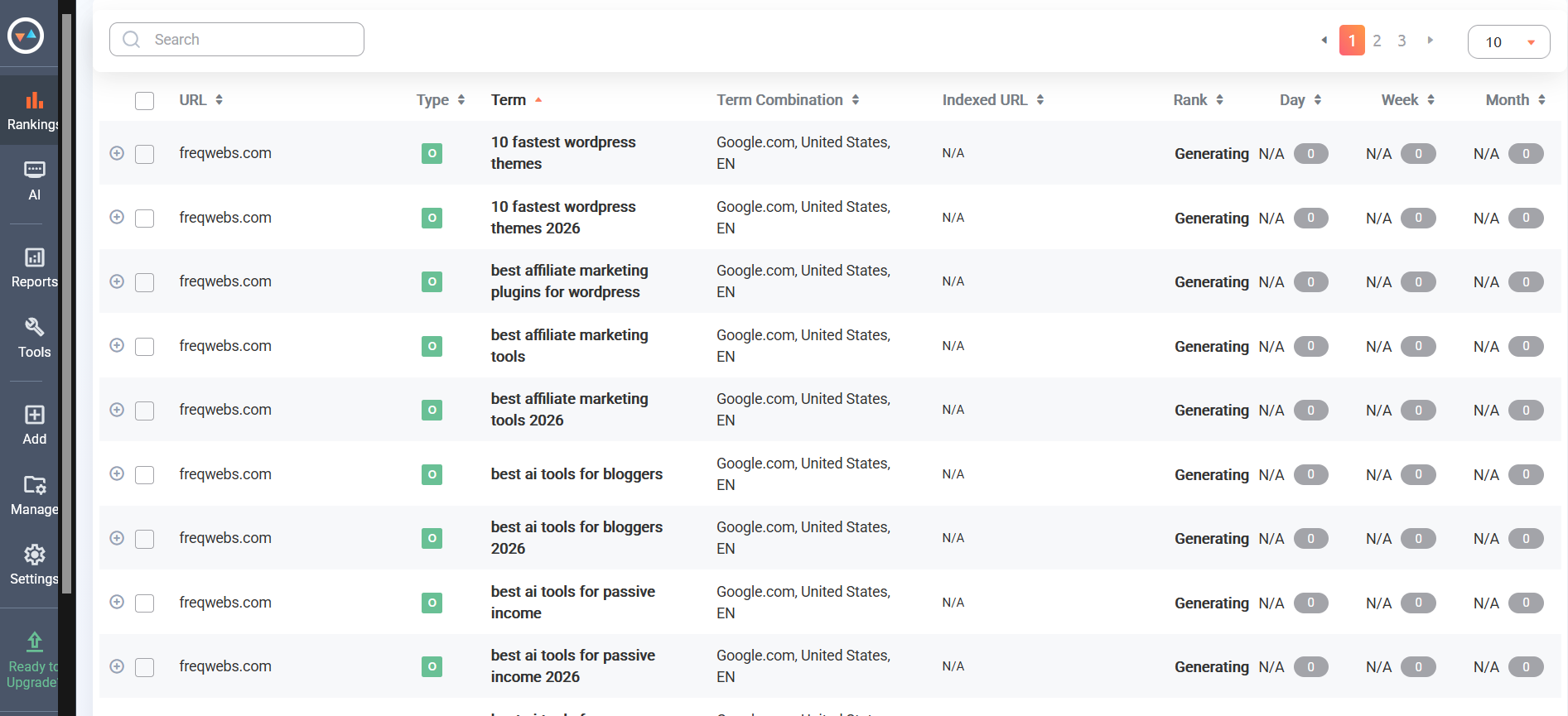Click green type icon for 'best ai tools for bloggers'

[x=432, y=474]
